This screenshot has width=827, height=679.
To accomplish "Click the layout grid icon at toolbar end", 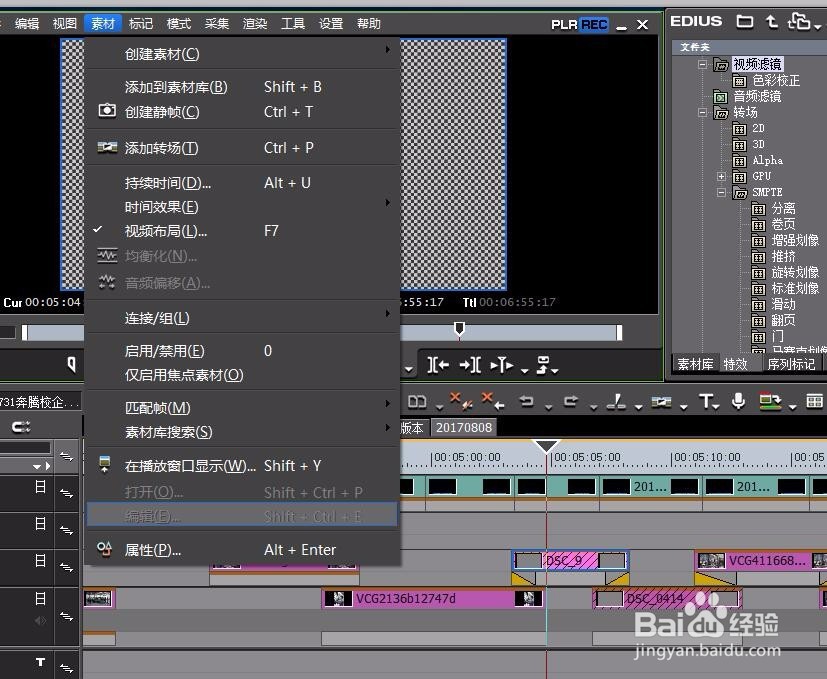I will 814,401.
